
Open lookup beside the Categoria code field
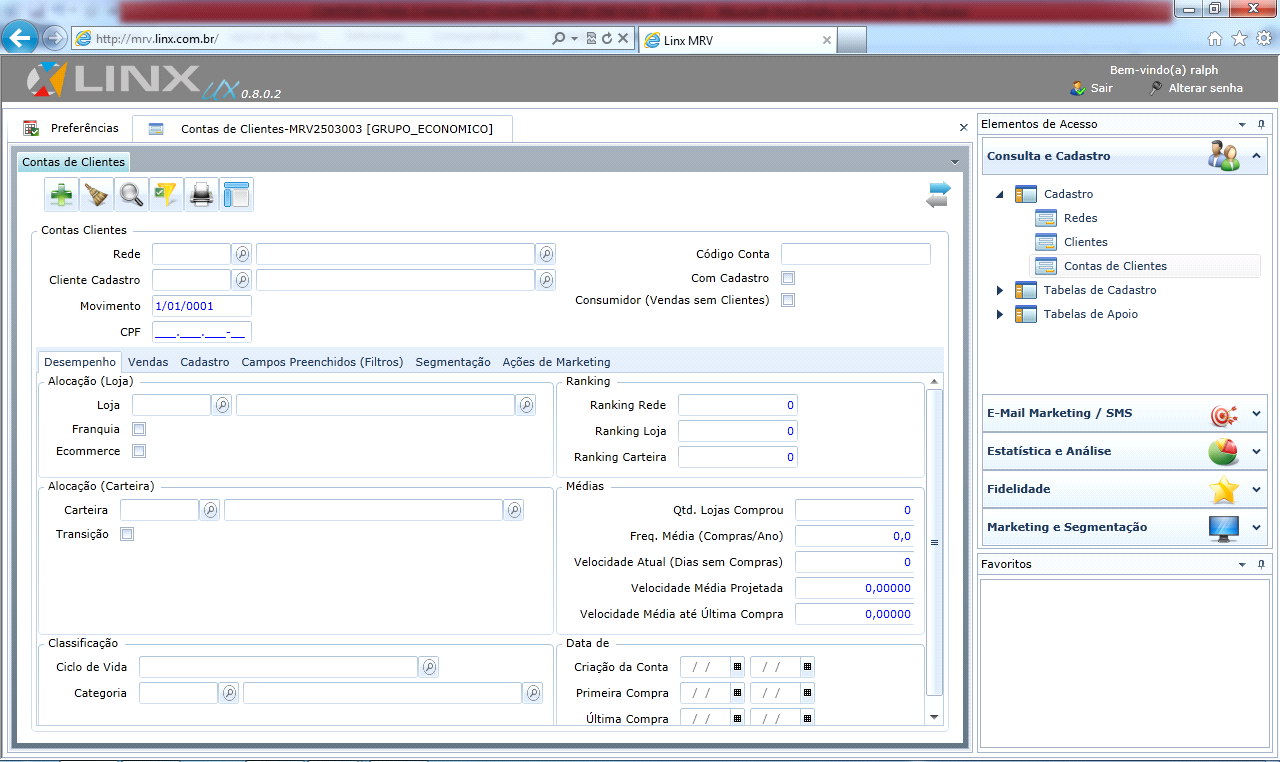229,693
